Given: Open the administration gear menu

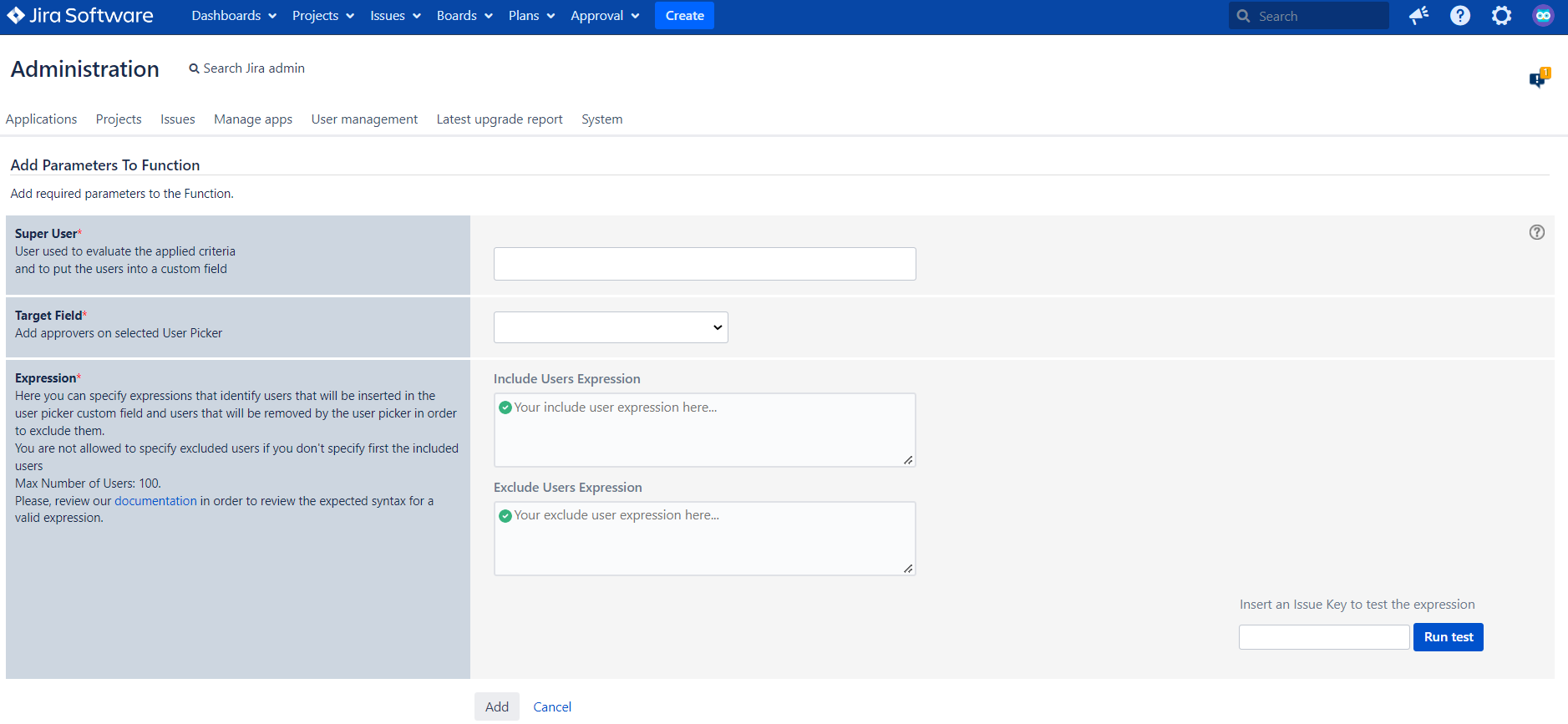Looking at the screenshot, I should coord(1501,16).
